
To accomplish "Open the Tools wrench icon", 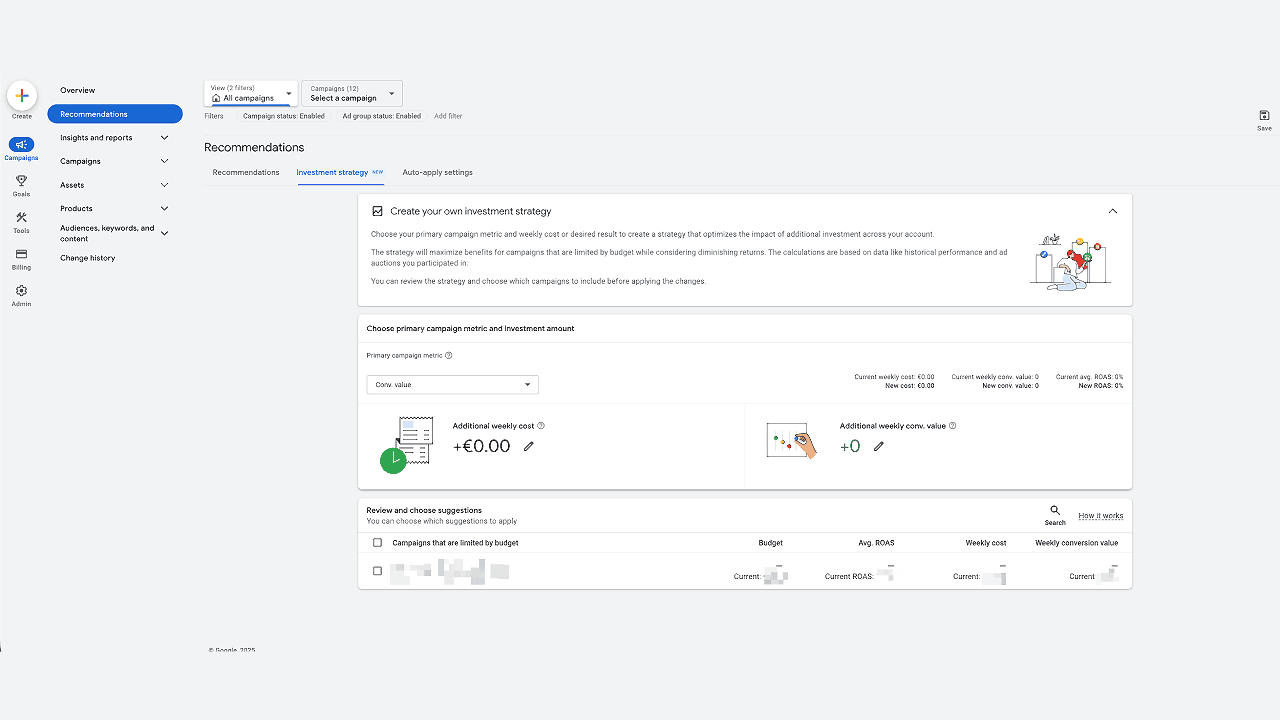I will pyautogui.click(x=21, y=218).
